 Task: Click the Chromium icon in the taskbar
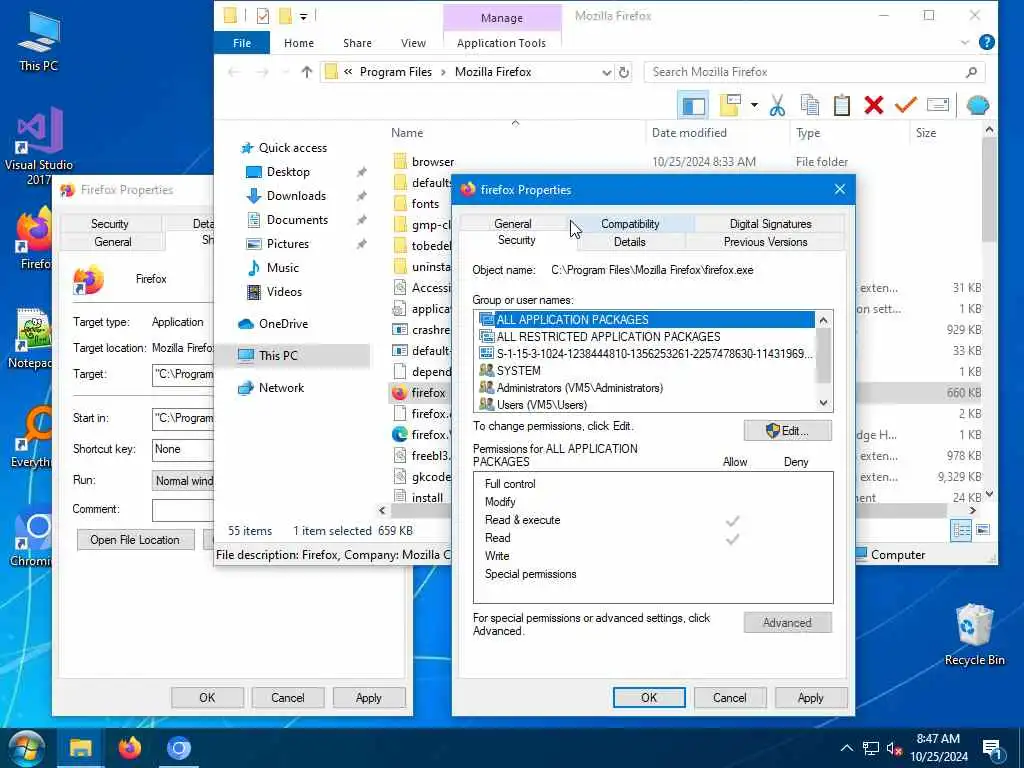178,748
